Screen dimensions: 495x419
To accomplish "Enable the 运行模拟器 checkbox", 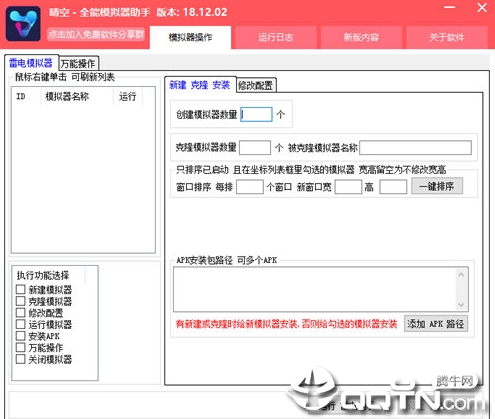I will click(21, 324).
